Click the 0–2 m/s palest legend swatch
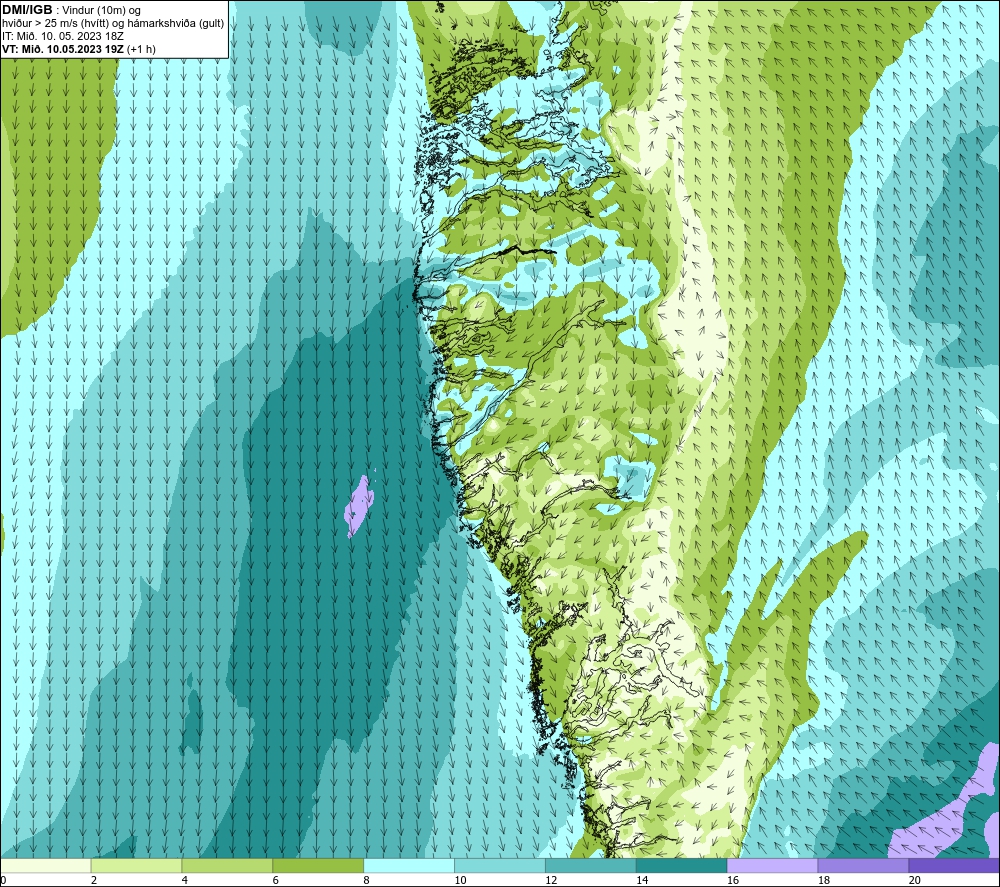Image resolution: width=1000 pixels, height=887 pixels. 46,865
